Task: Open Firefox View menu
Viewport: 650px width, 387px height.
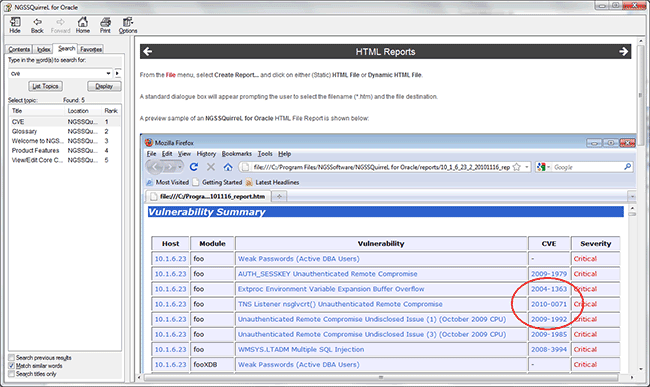Action: 184,154
